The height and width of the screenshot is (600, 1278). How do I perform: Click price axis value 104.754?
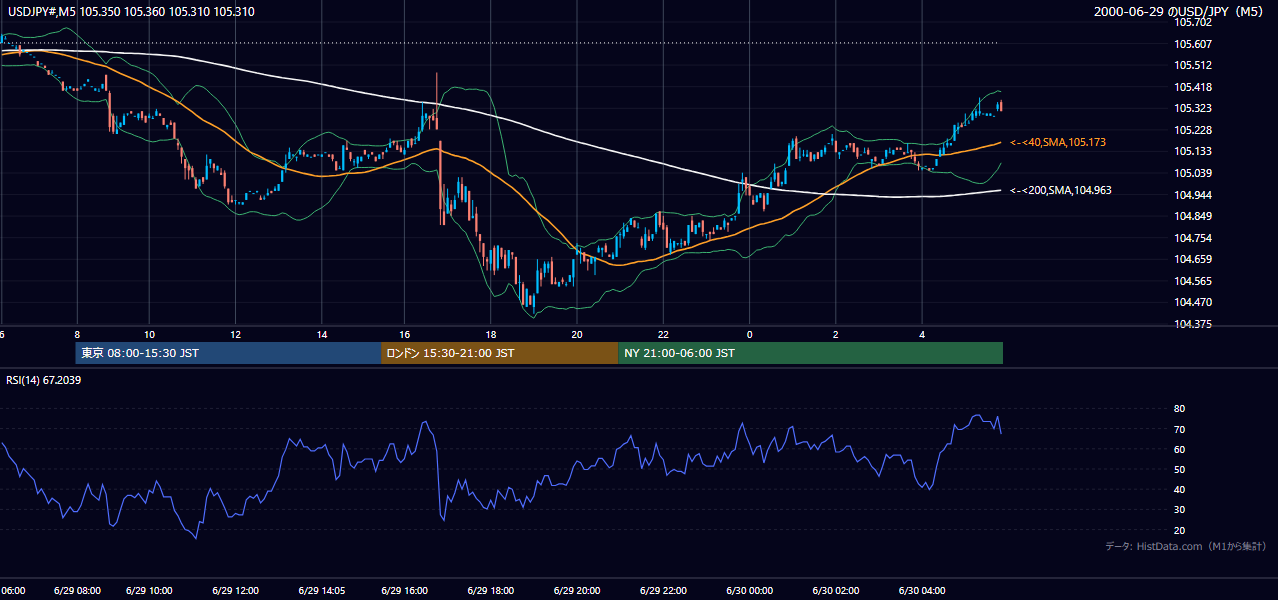(1192, 238)
